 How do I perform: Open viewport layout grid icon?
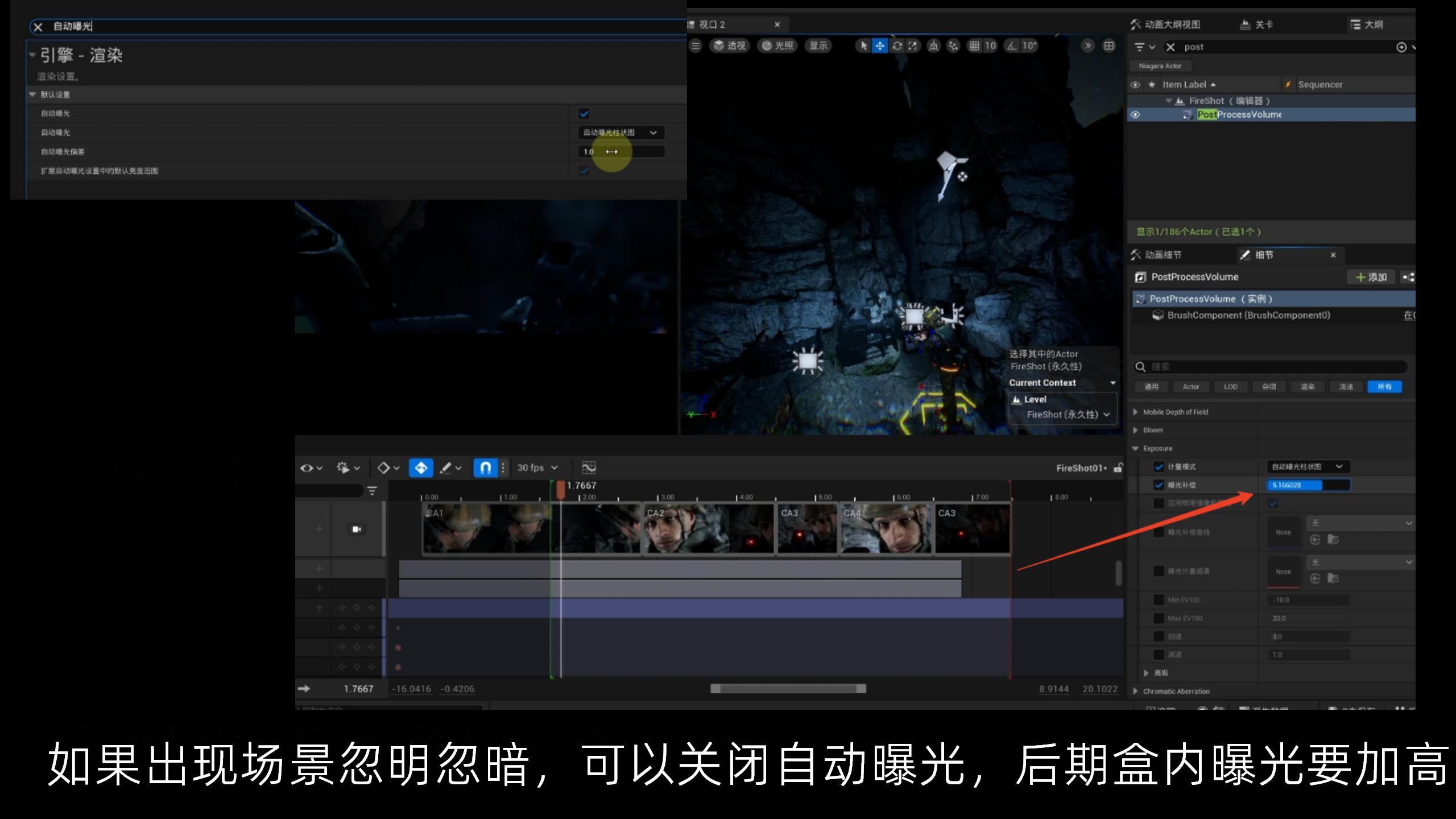1109,46
